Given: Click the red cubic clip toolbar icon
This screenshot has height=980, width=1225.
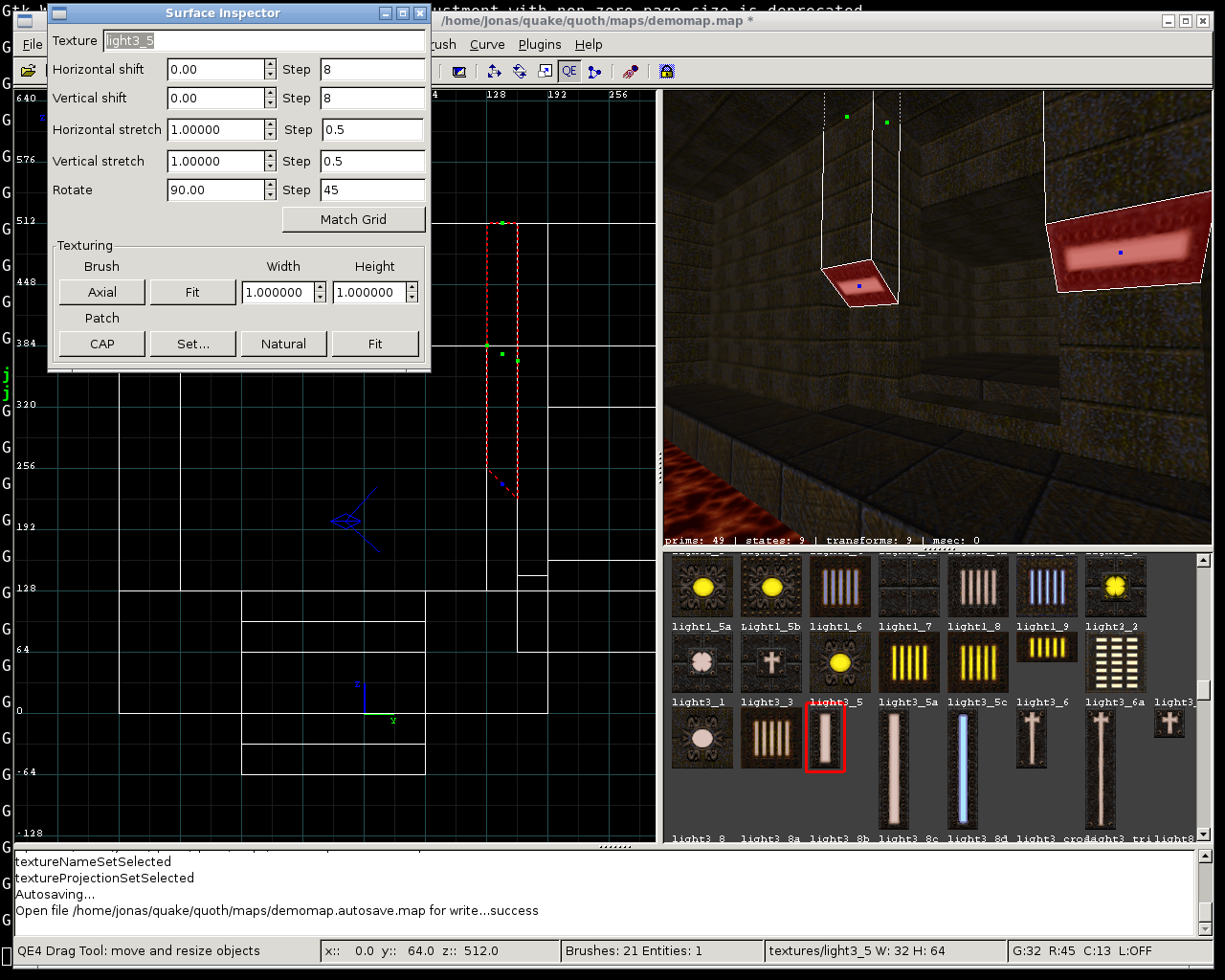Looking at the screenshot, I should [x=631, y=71].
